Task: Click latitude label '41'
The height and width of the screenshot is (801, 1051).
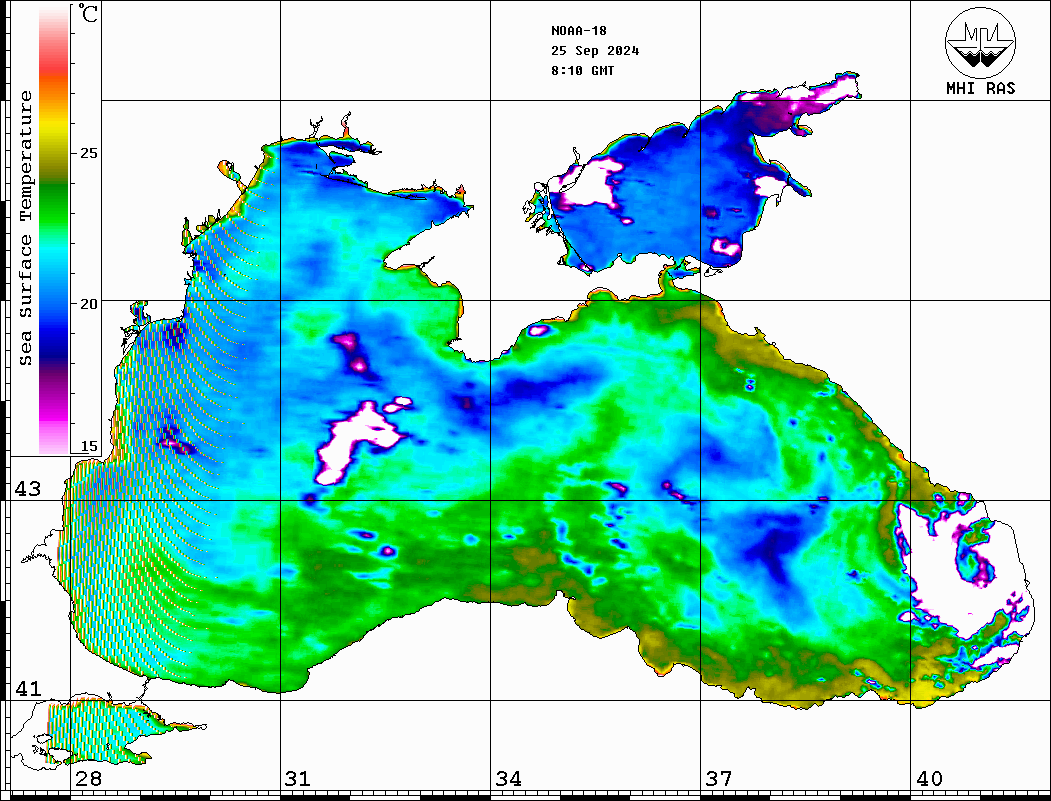Action: click(x=27, y=688)
